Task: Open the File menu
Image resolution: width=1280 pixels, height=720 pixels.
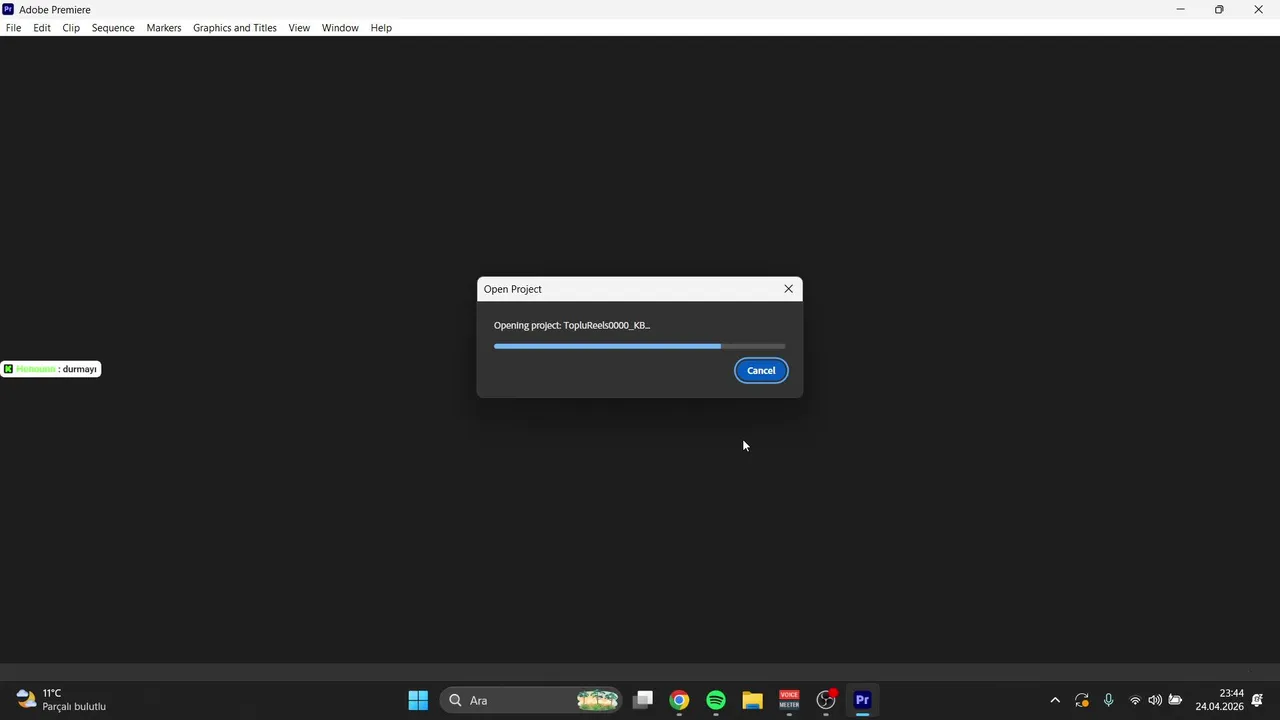Action: coord(13,28)
